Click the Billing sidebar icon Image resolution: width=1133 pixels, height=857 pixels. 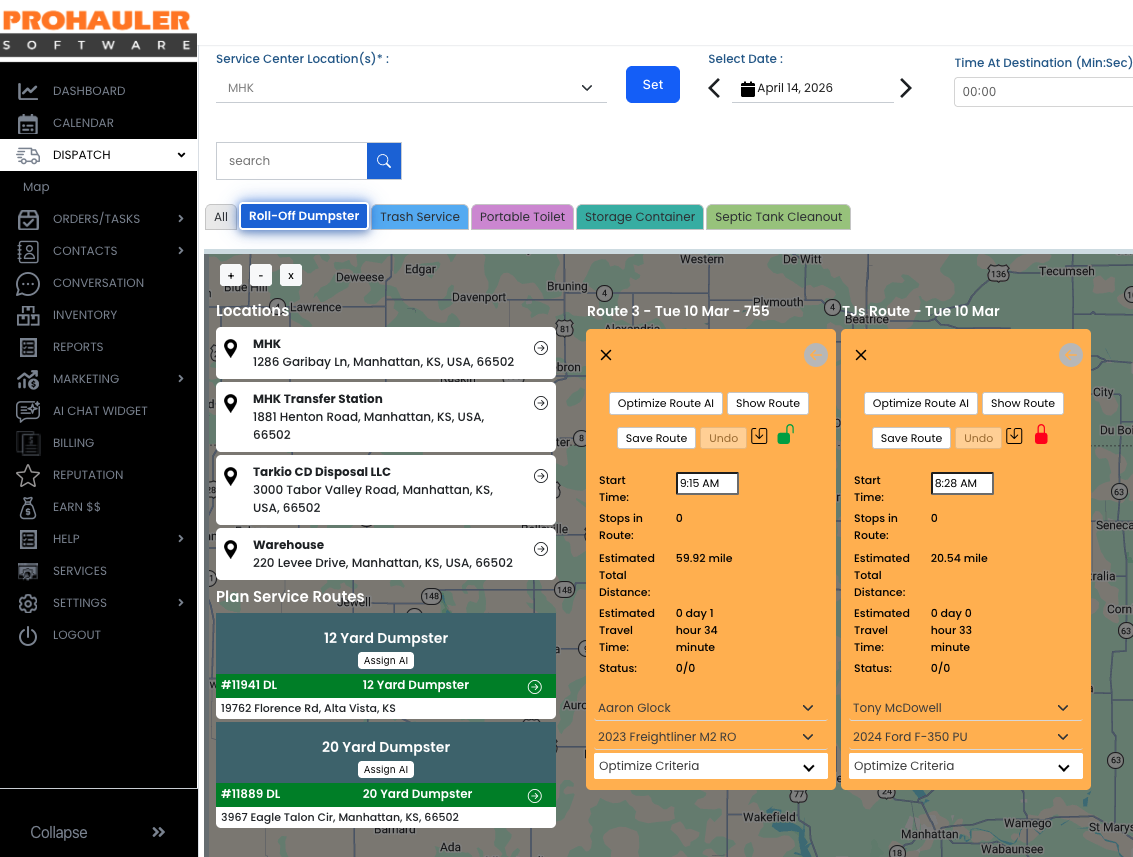[27, 443]
